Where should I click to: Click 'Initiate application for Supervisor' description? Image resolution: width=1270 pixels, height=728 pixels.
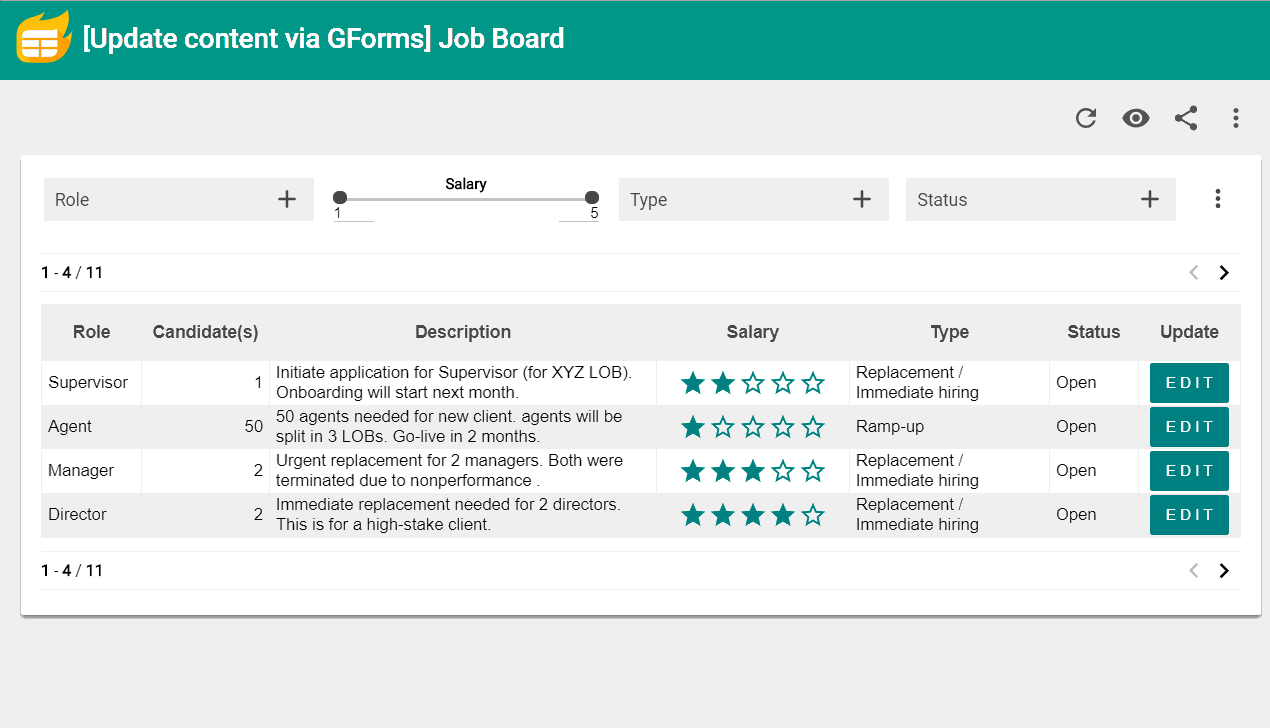click(x=454, y=383)
